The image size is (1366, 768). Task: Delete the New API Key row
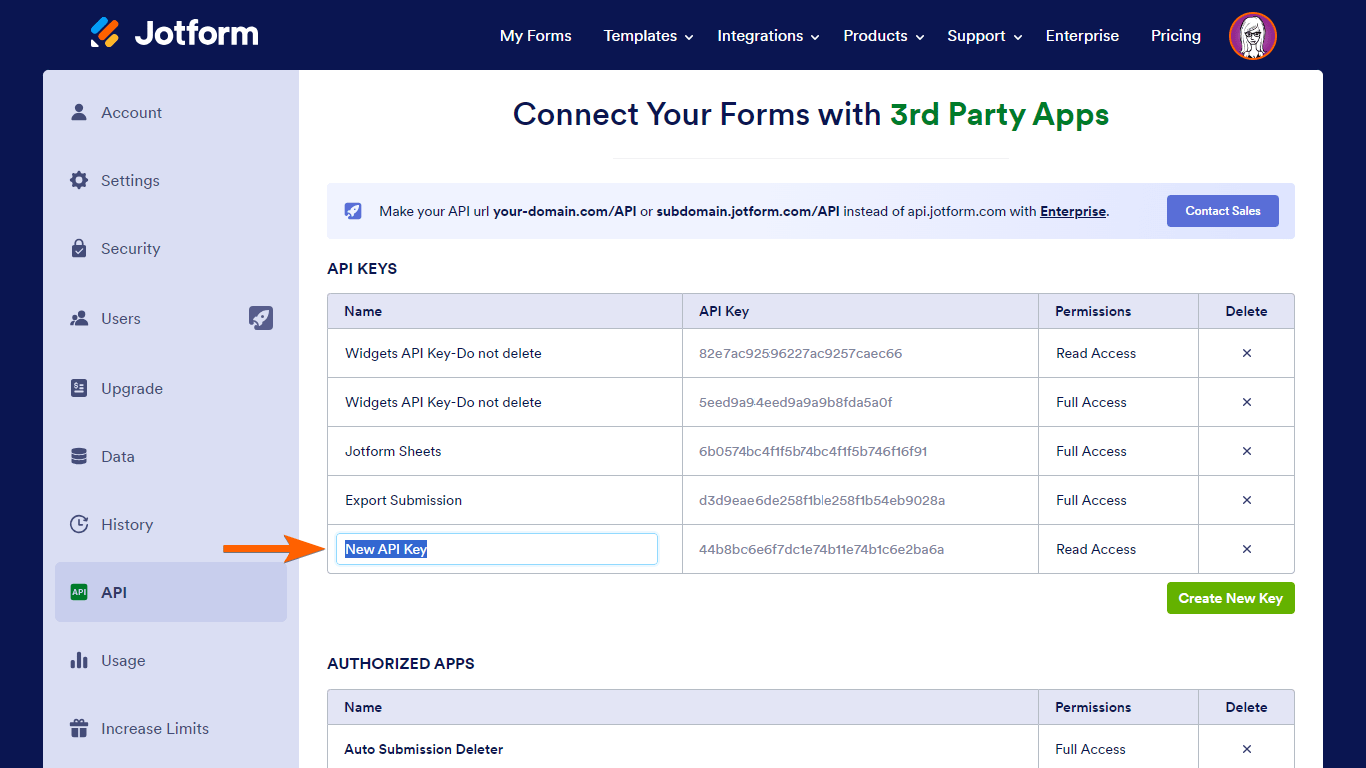point(1246,549)
